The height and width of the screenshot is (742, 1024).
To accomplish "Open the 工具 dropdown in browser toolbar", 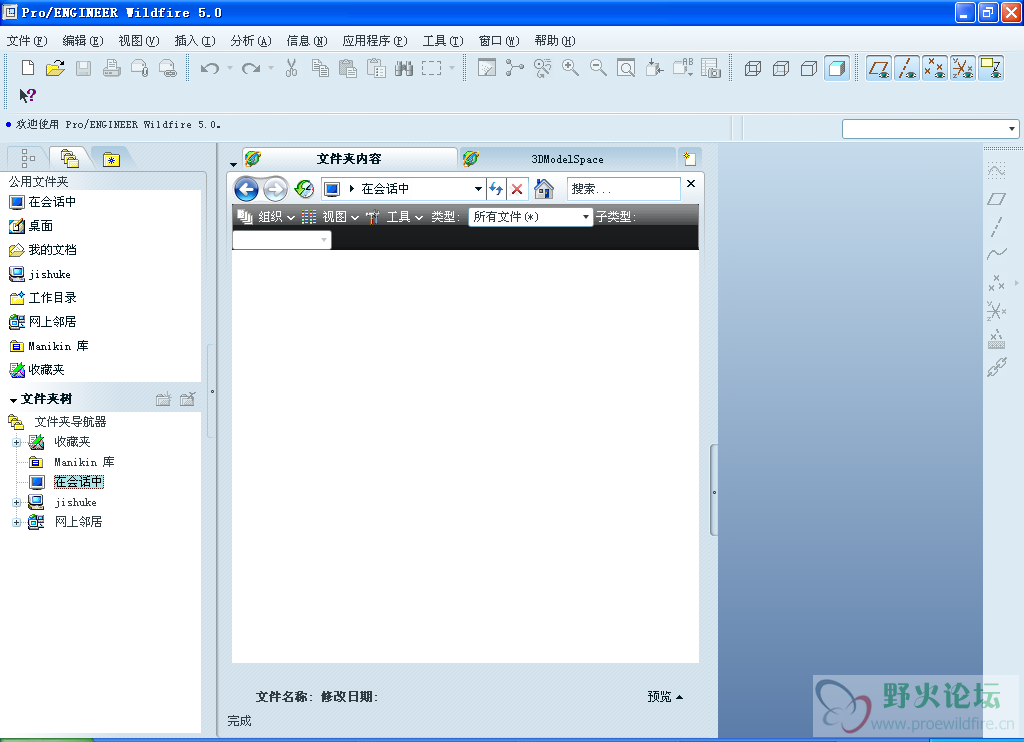I will pyautogui.click(x=394, y=217).
